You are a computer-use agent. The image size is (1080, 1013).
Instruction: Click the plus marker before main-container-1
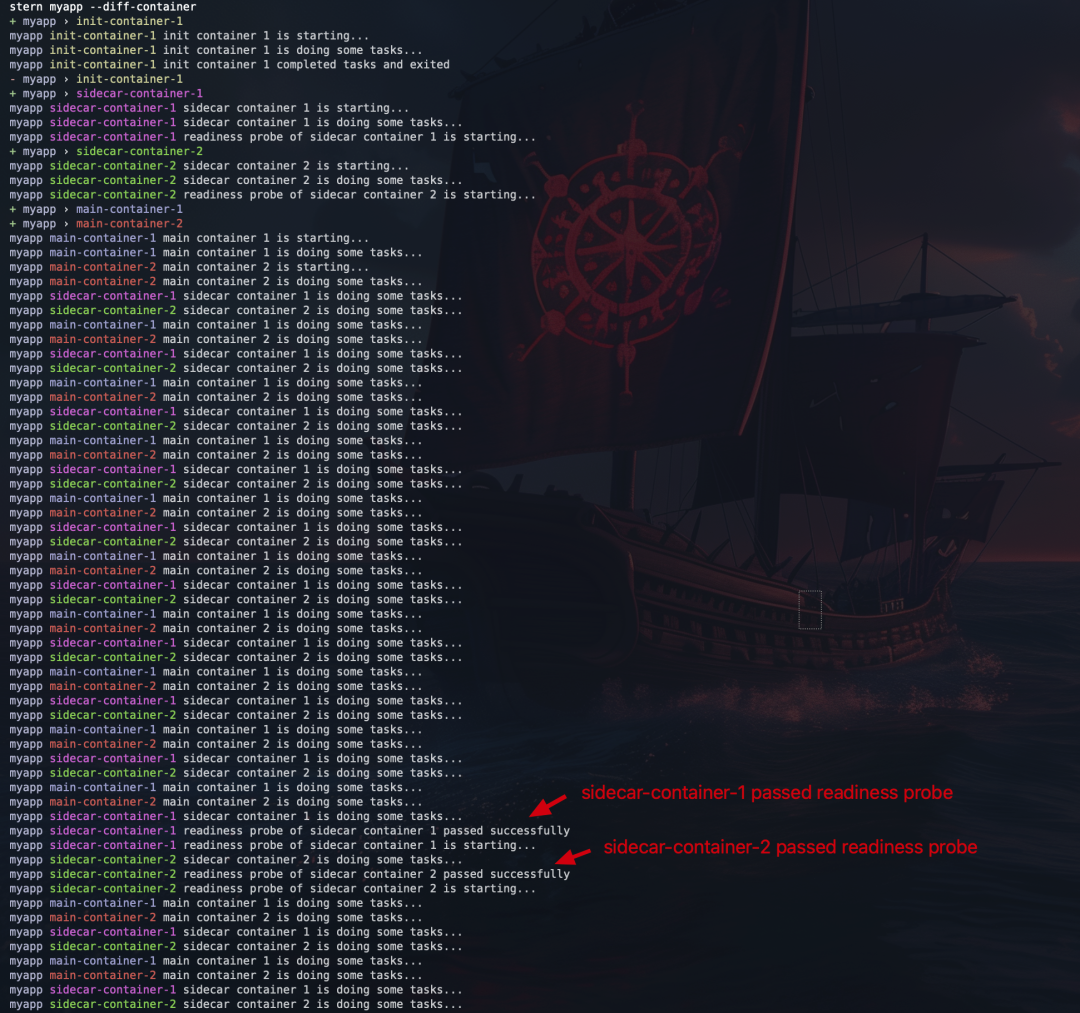pos(12,209)
